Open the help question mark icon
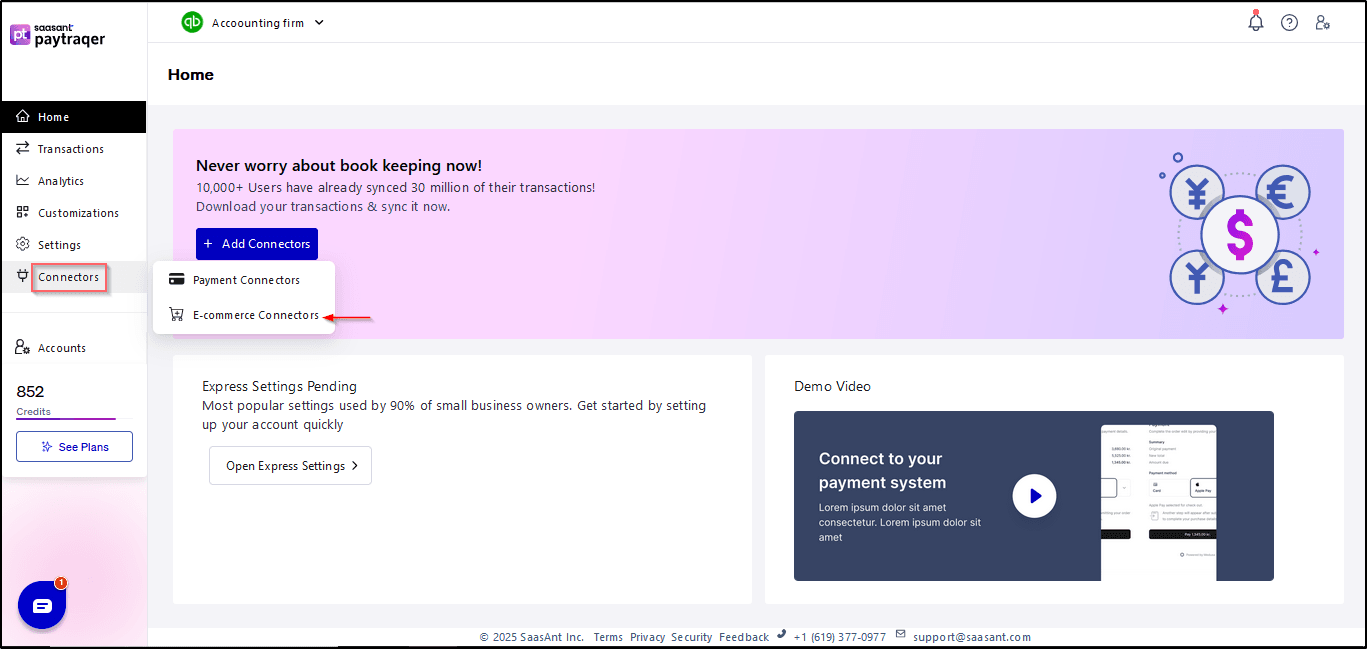This screenshot has height=649, width=1367. click(x=1289, y=22)
